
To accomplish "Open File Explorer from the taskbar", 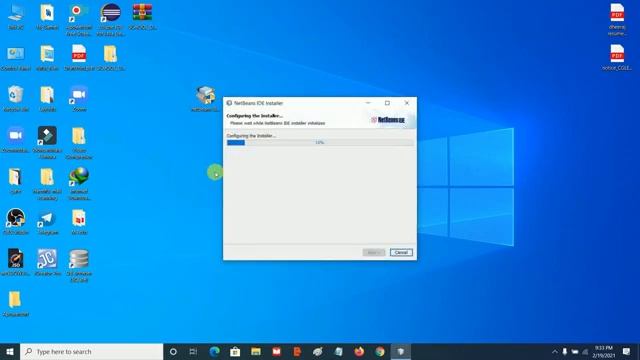I will pyautogui.click(x=256, y=351).
